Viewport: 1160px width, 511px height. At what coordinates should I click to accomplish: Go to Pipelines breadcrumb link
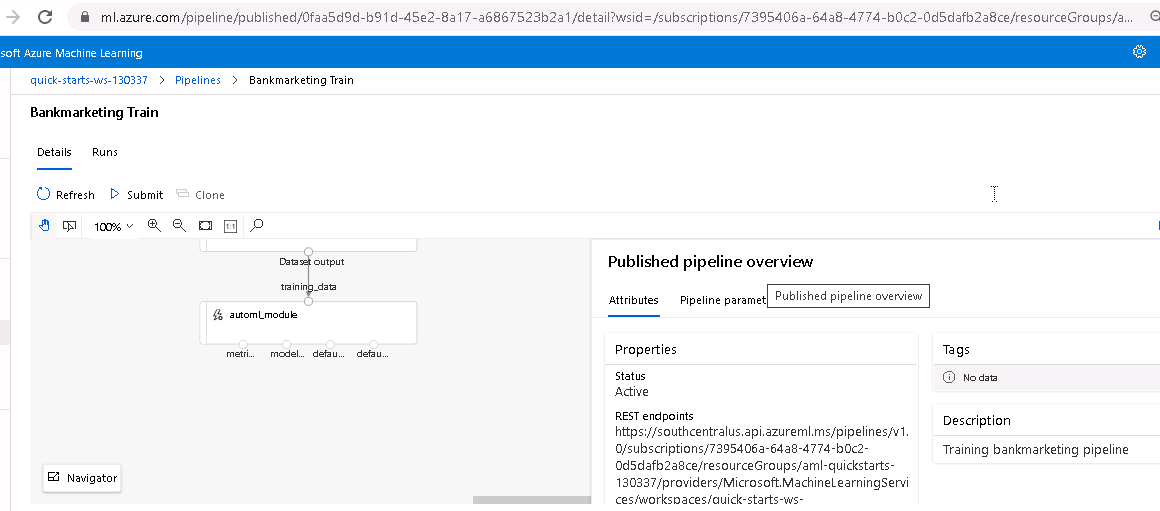coord(198,80)
